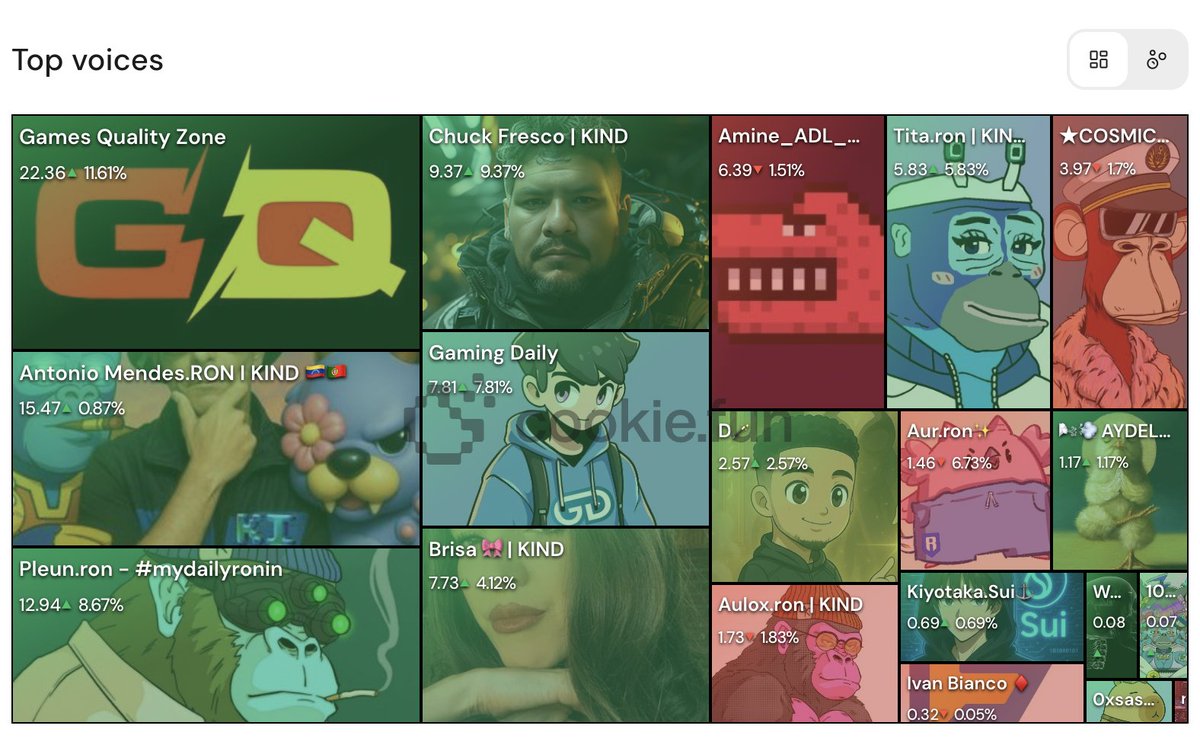Image resolution: width=1200 pixels, height=748 pixels.
Task: Click the 6.73% change on Aur.ron
Action: (x=971, y=463)
